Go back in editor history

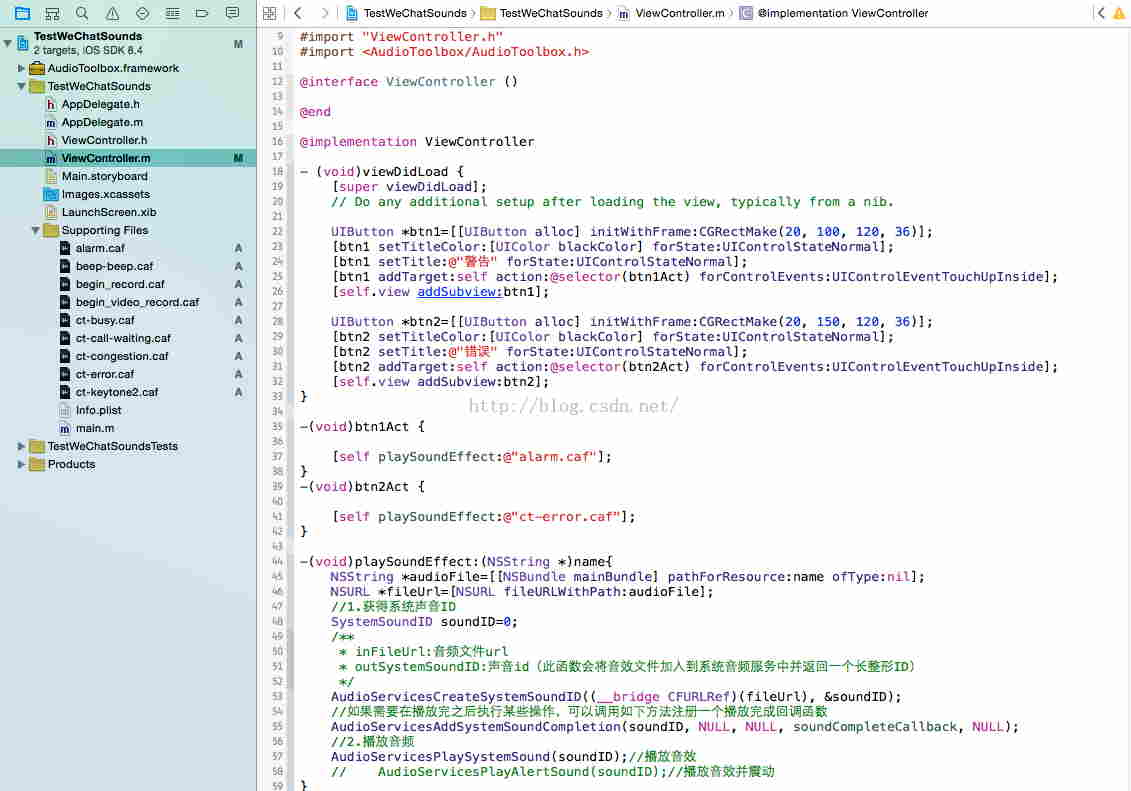(298, 13)
